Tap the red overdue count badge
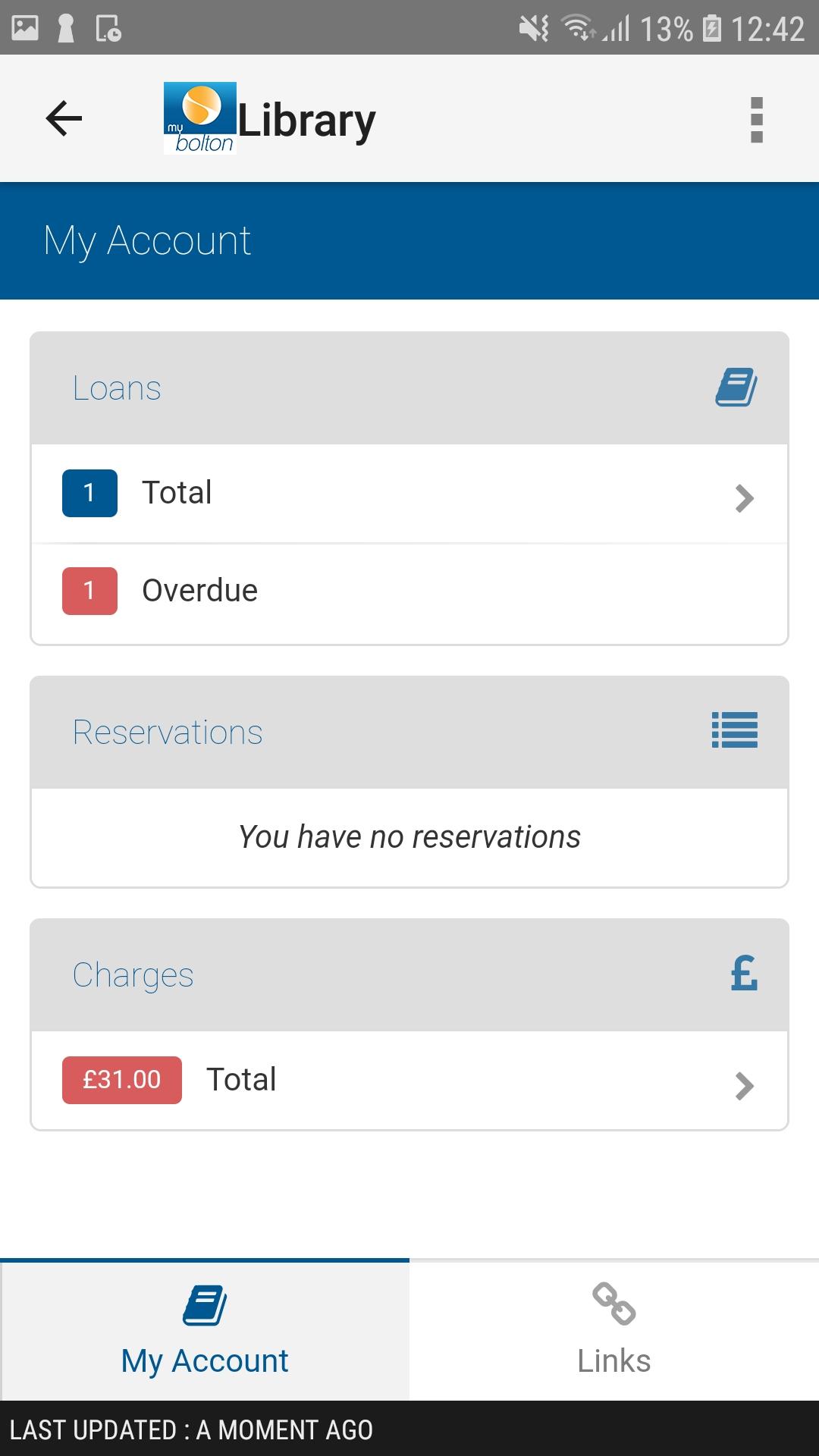819x1456 pixels. (89, 591)
